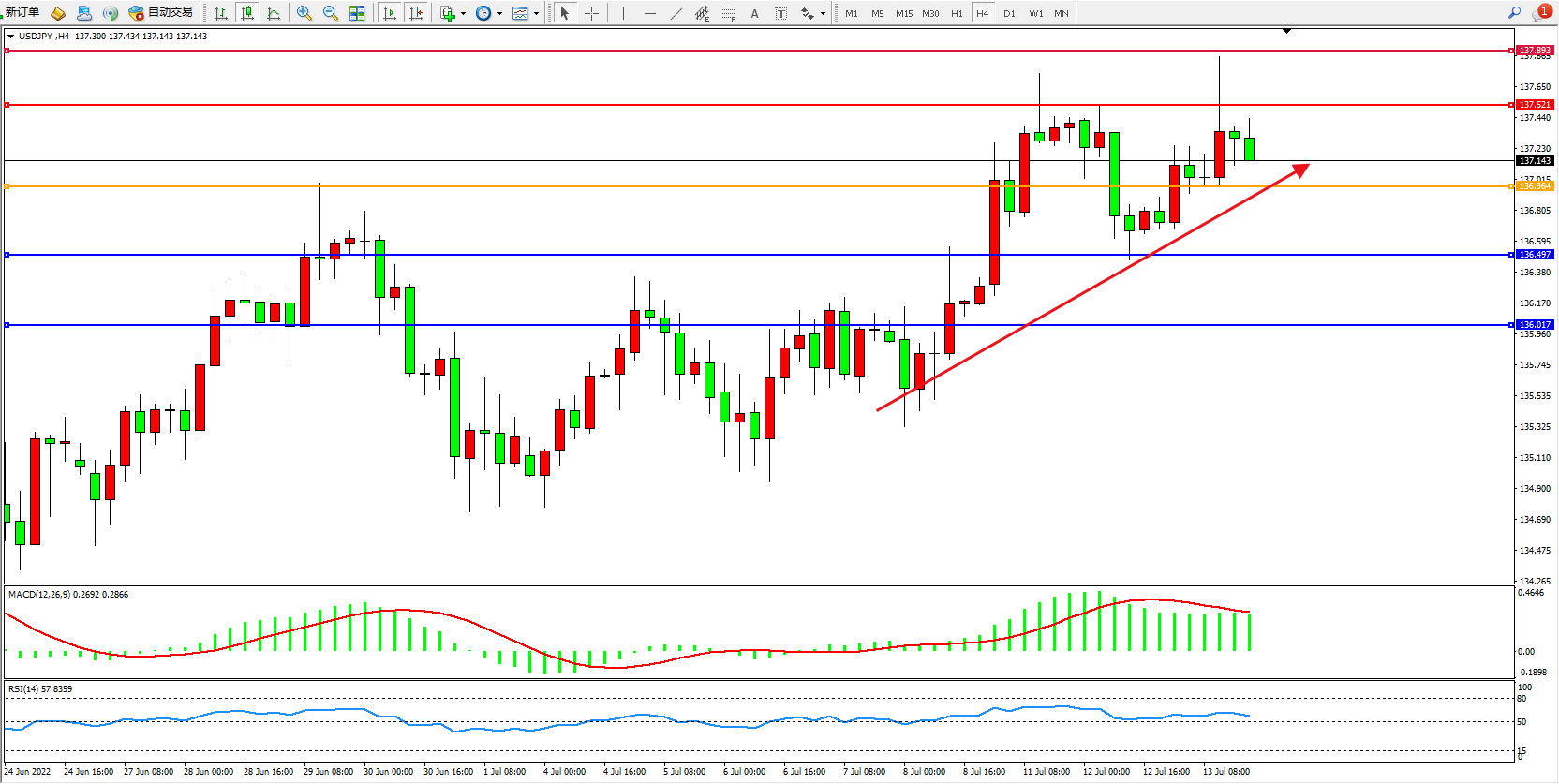Click the search magnifier icon at top right
The height and width of the screenshot is (784, 1559).
coord(1514,13)
